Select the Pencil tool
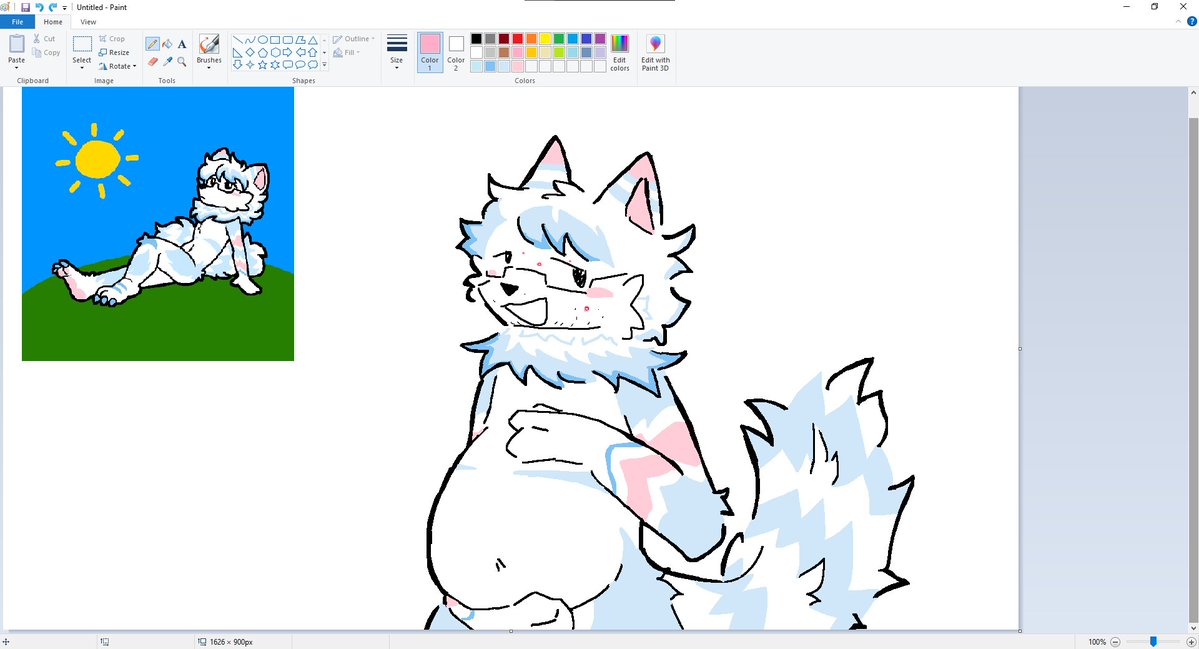 tap(152, 41)
